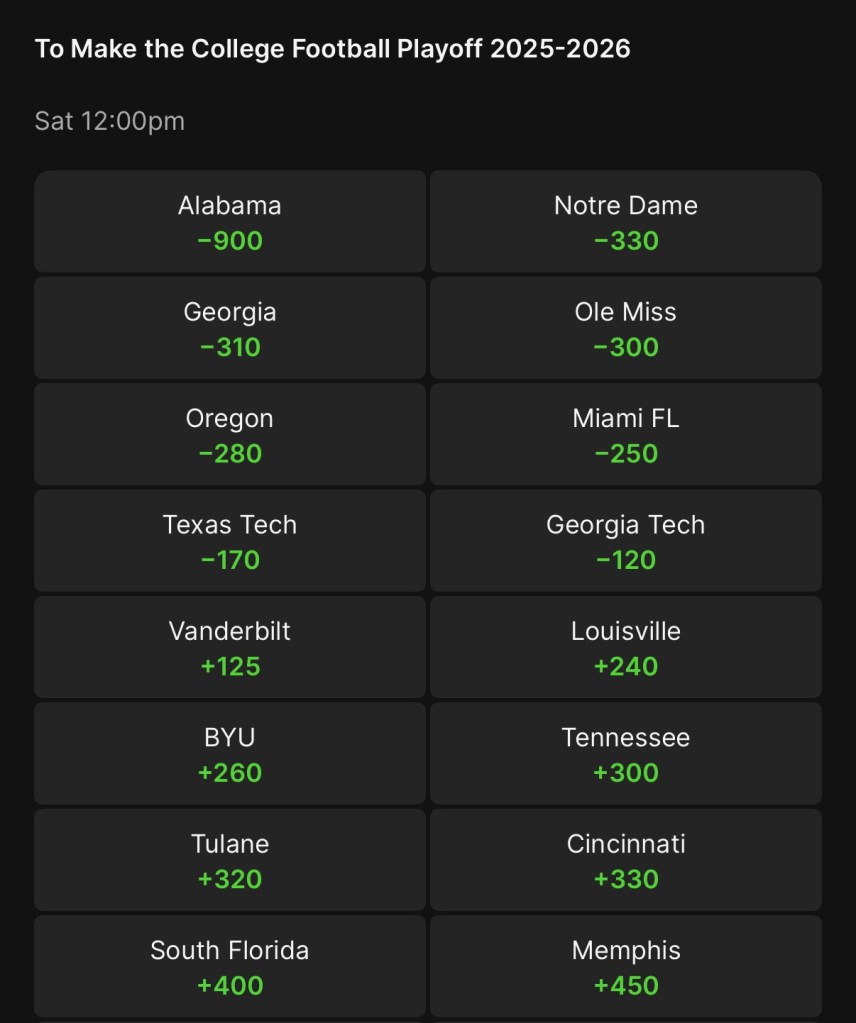Select Cincinnati +330 to make playoff
This screenshot has width=856, height=1023.
coord(626,860)
